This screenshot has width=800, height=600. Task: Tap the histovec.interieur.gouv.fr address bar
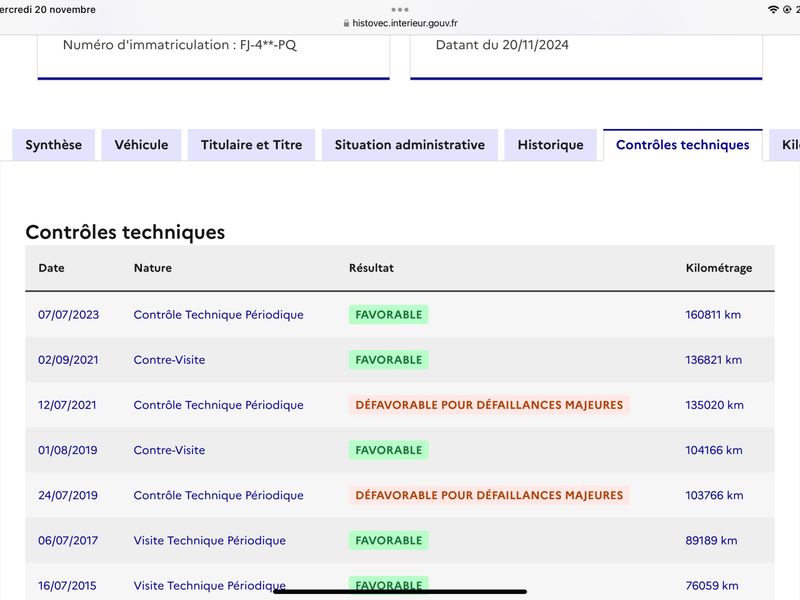[x=401, y=23]
